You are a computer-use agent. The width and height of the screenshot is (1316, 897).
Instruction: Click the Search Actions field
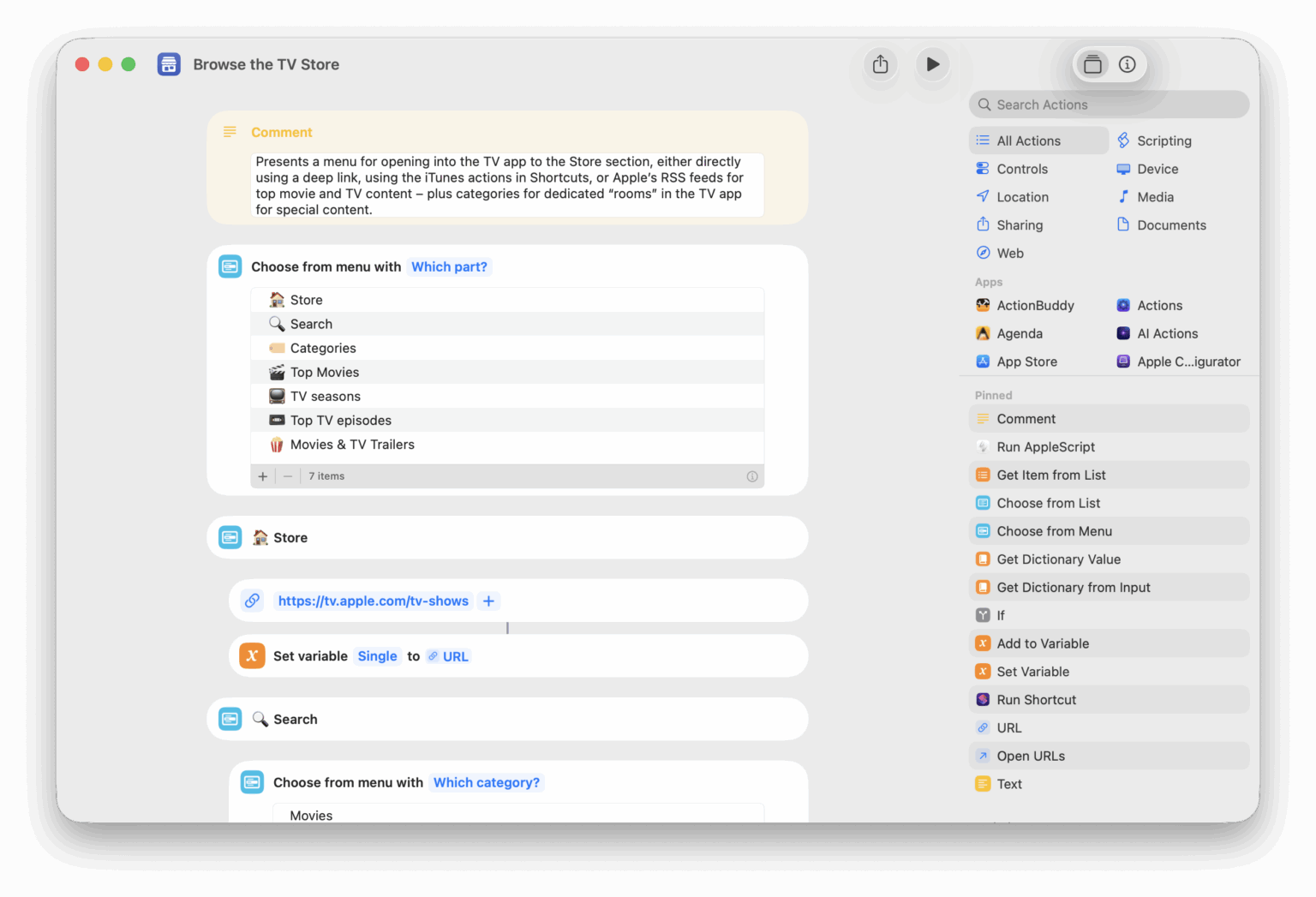pyautogui.click(x=1110, y=105)
